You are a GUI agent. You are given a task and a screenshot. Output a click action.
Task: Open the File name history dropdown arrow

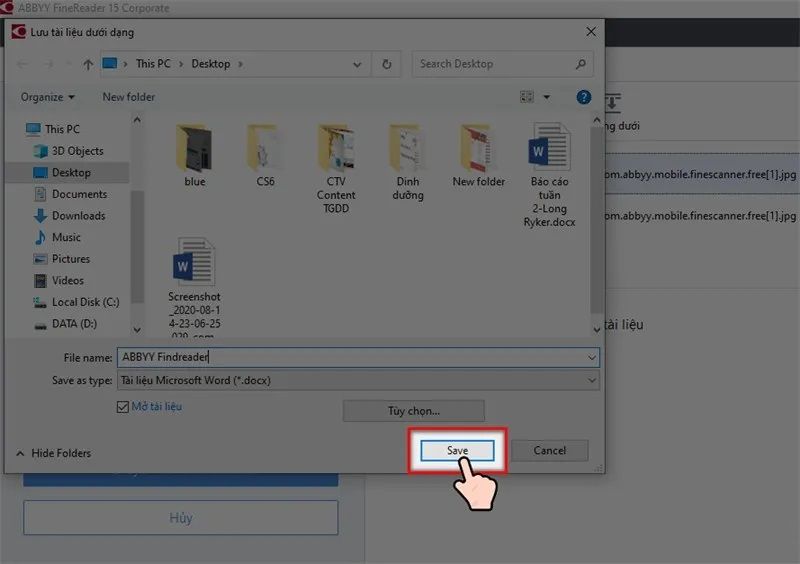coord(591,358)
